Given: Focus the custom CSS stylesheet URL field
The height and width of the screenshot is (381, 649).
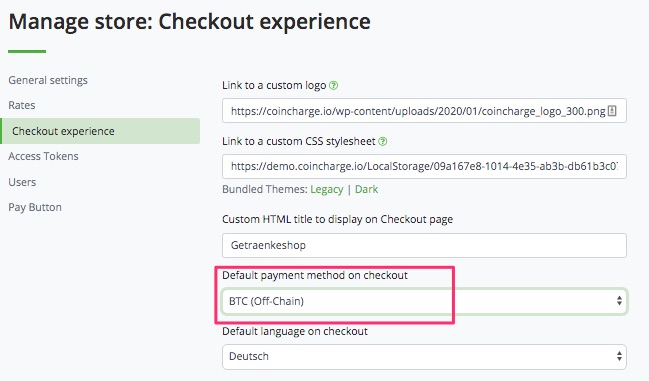Looking at the screenshot, I should coord(424,166).
